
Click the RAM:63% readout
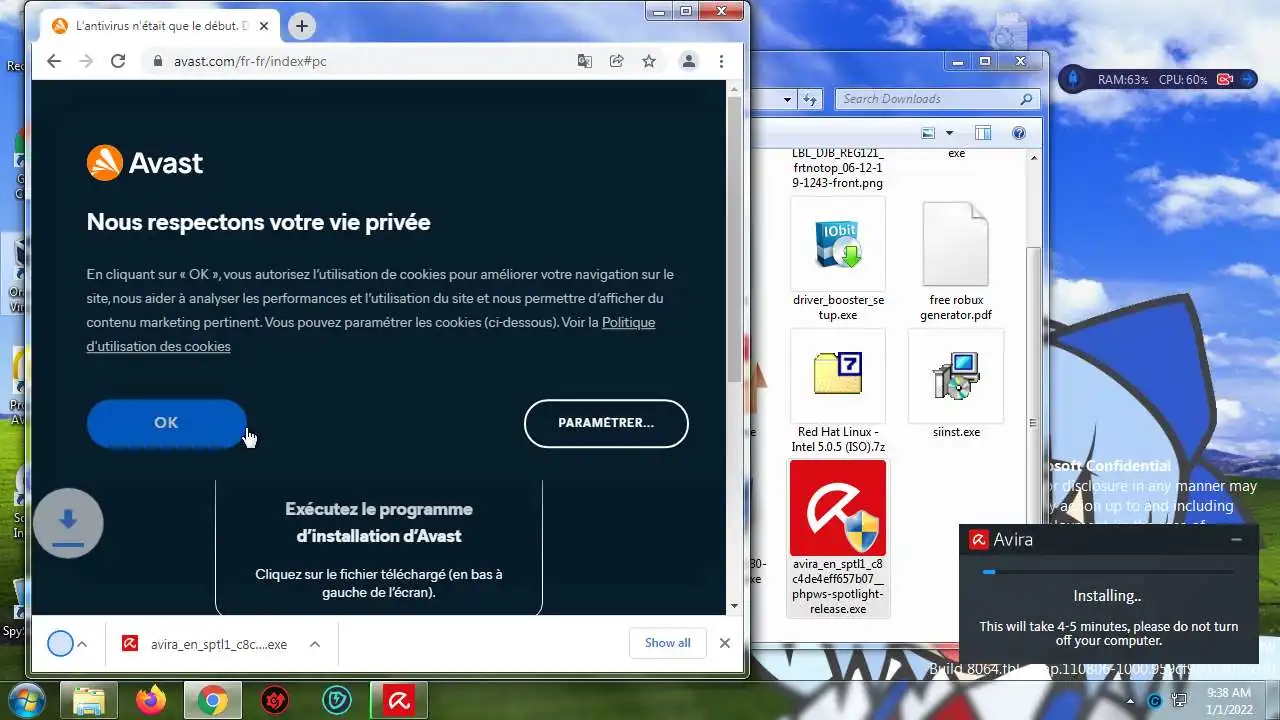[x=1122, y=79]
